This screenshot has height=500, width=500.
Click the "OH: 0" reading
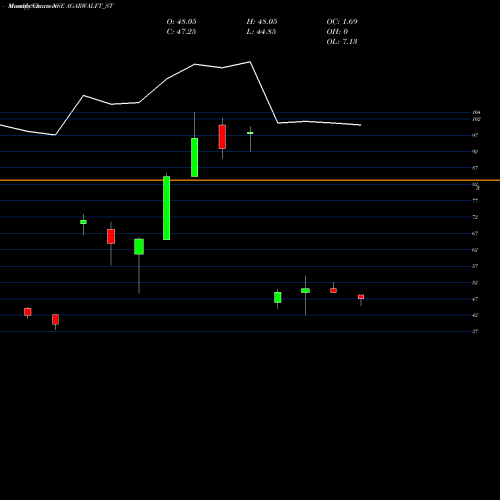coord(337,32)
